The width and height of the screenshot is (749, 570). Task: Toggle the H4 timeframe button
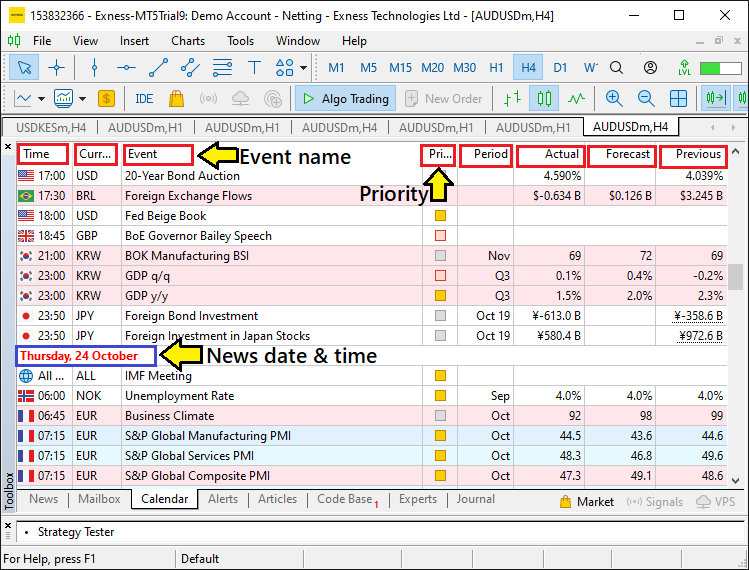(x=528, y=67)
